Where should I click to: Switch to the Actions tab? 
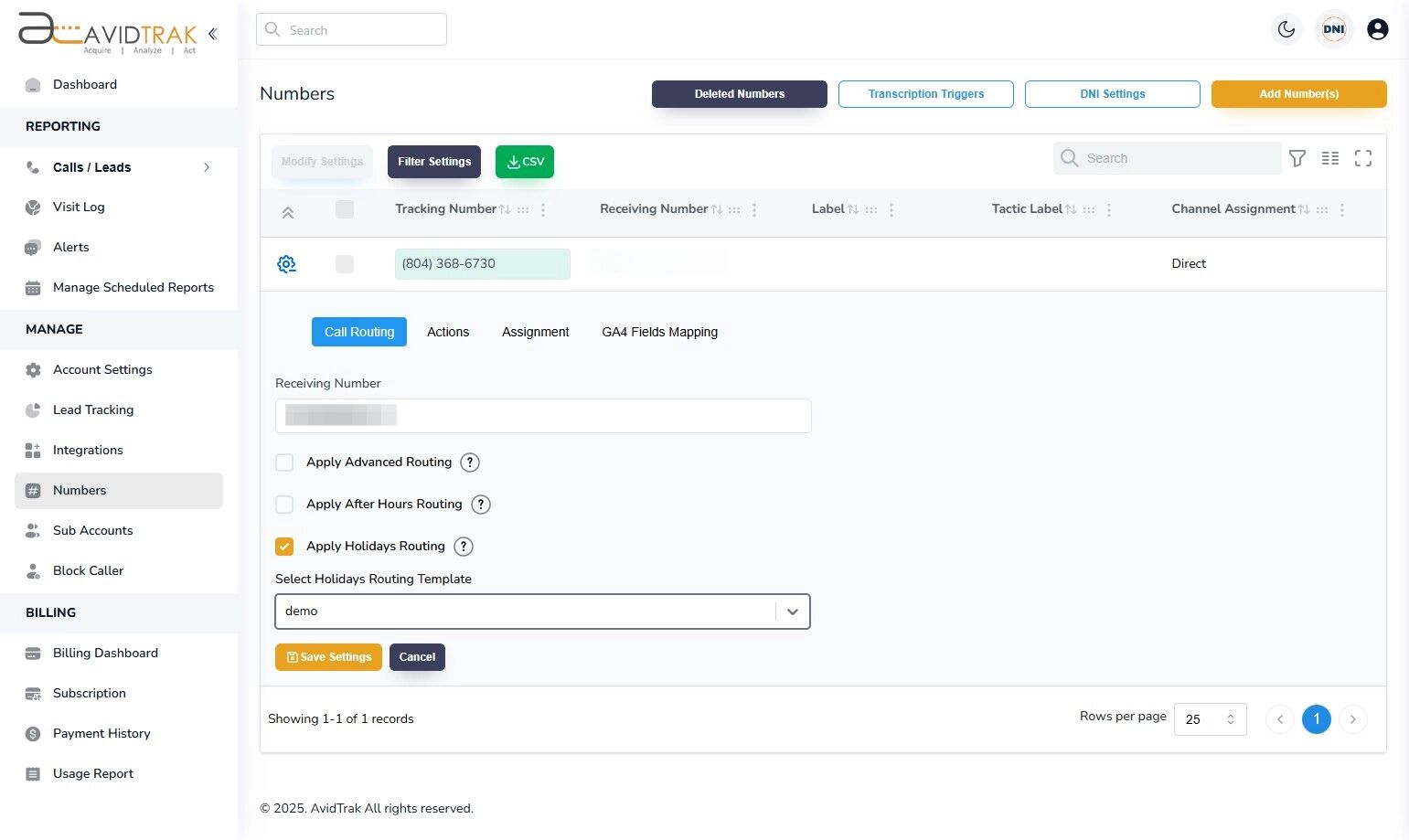click(447, 332)
